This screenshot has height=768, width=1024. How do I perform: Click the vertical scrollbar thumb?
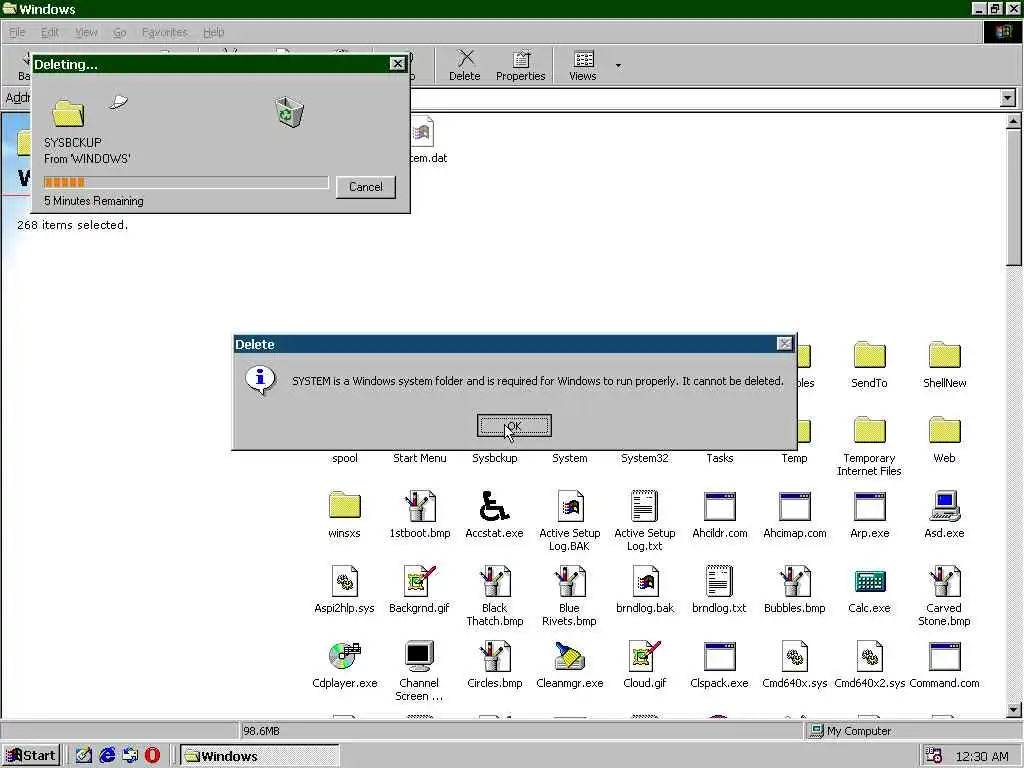coord(1014,197)
